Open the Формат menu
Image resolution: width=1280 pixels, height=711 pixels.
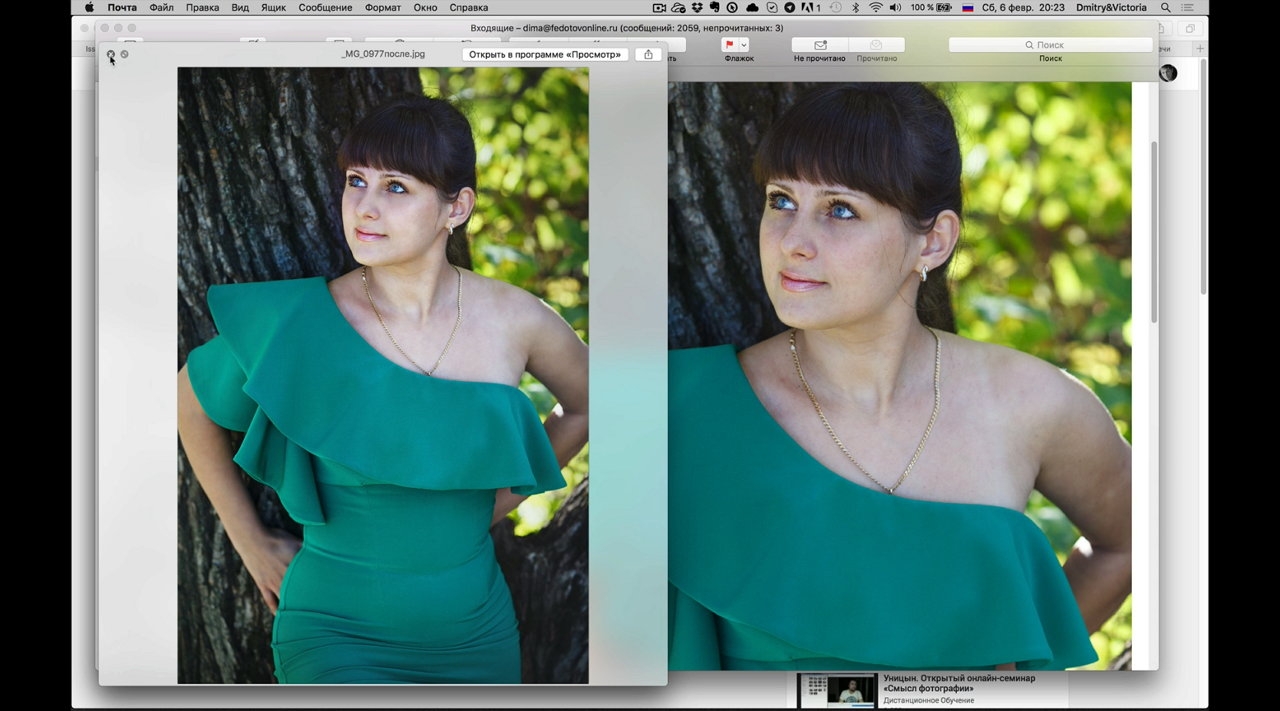point(383,7)
